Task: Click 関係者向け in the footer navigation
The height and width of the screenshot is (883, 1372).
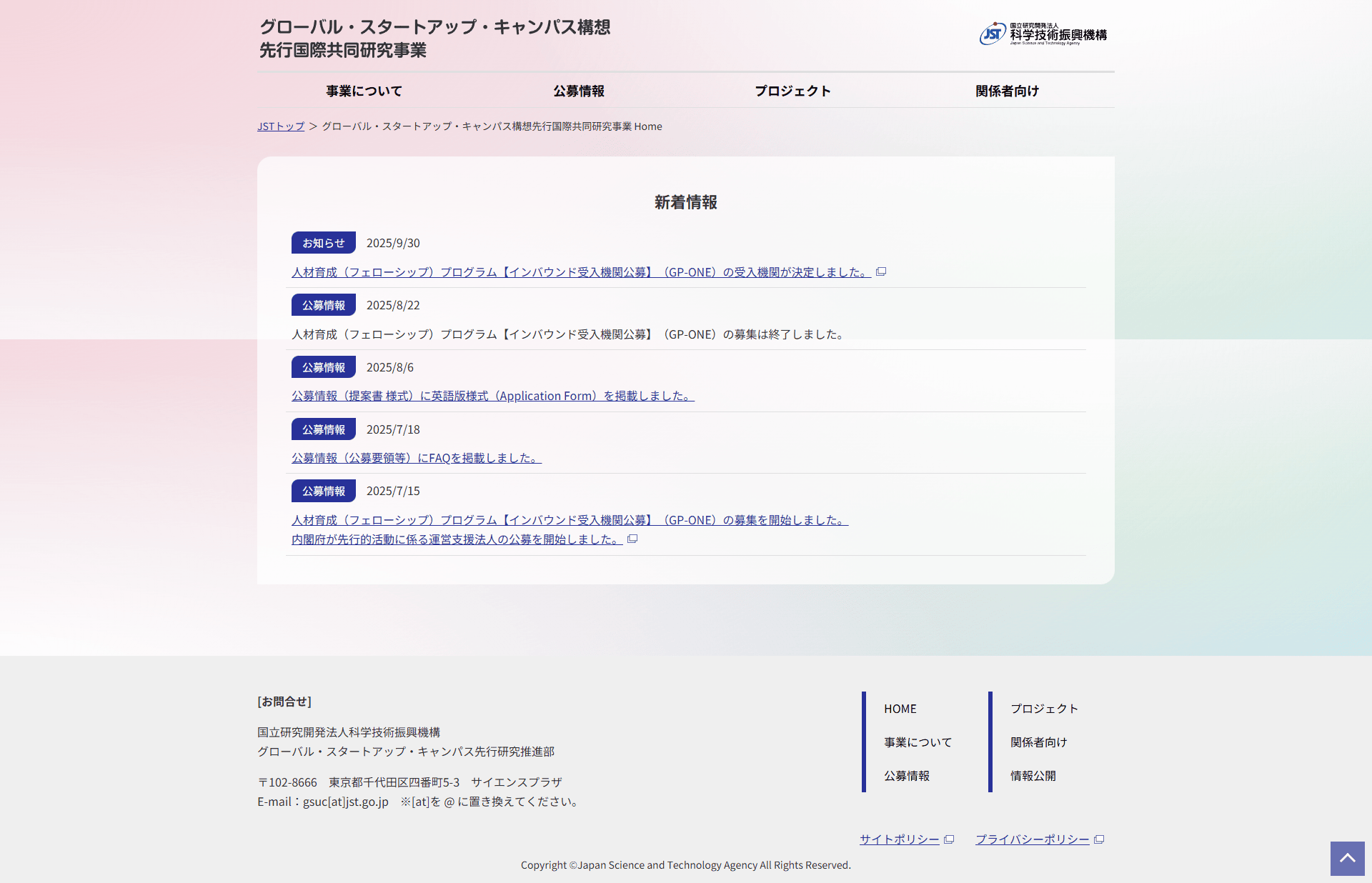Action: 1037,742
